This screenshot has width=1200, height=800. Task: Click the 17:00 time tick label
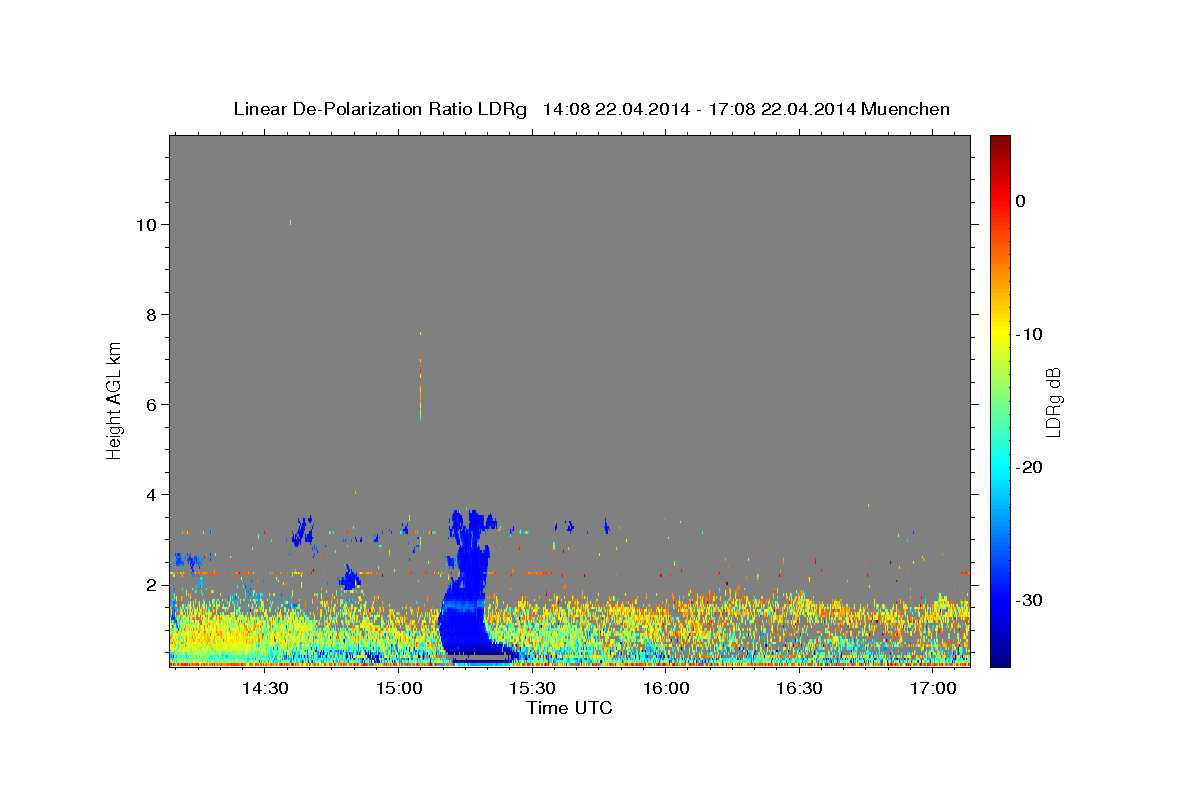[934, 689]
